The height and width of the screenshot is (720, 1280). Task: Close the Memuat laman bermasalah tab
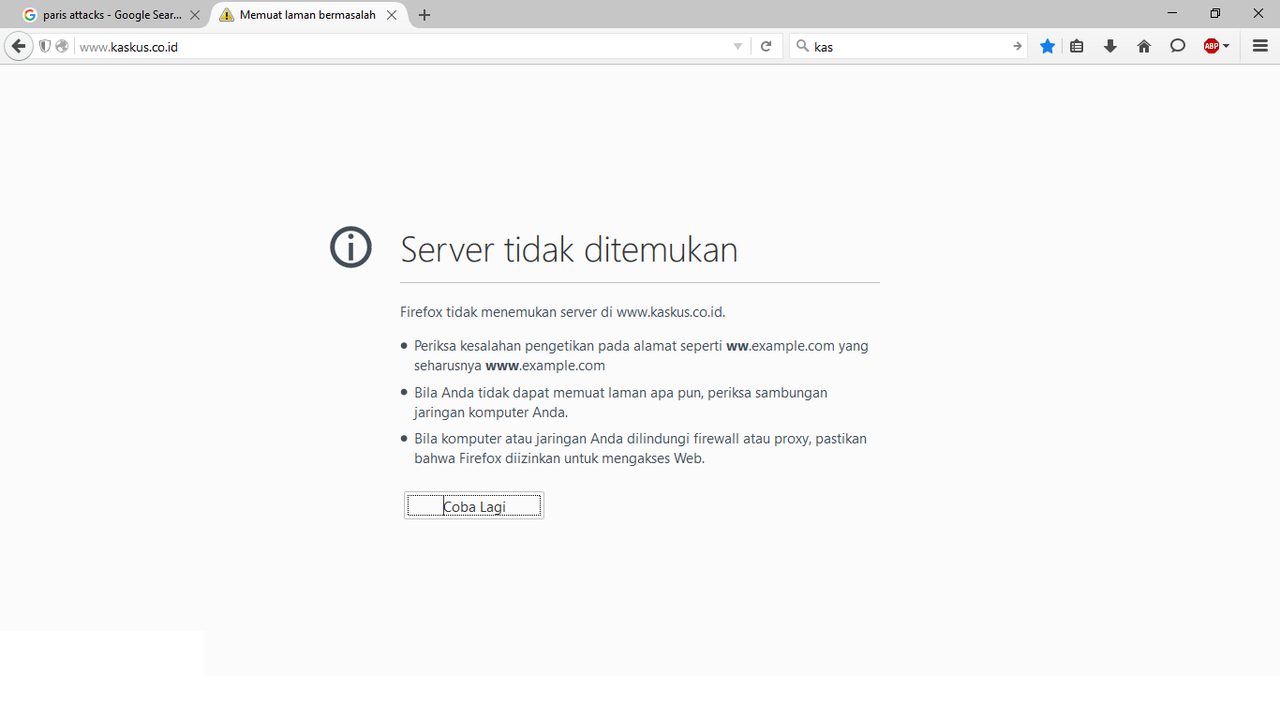392,15
